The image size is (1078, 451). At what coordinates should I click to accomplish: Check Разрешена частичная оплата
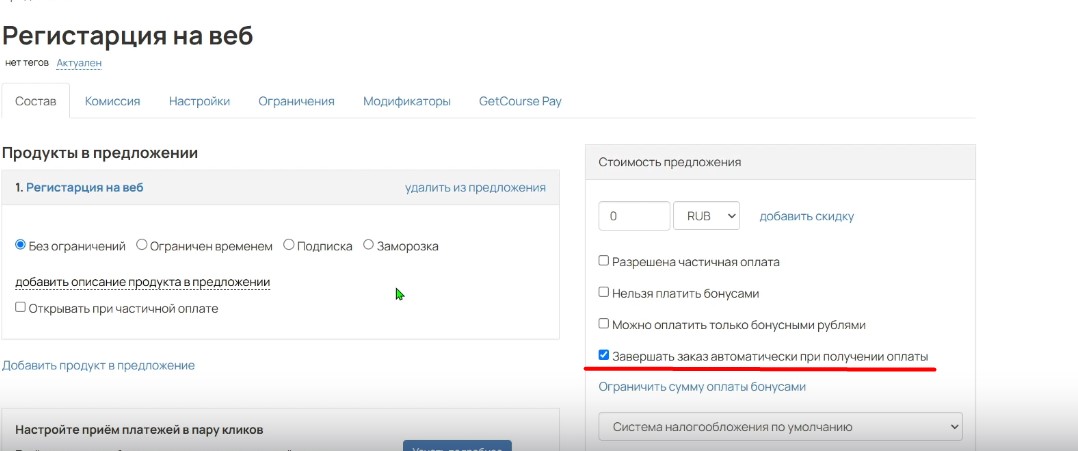click(604, 261)
